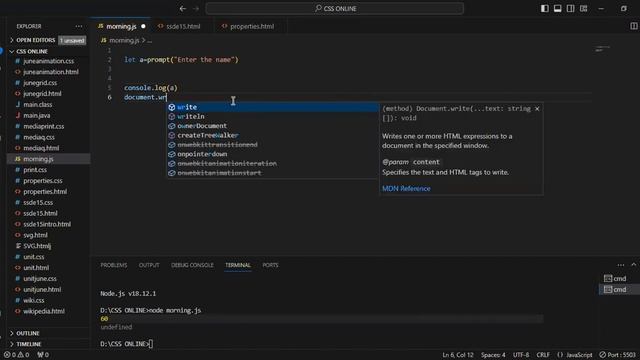This screenshot has width=640, height=360.
Task: Choose the writeln autocomplete suggestion
Action: (273, 116)
